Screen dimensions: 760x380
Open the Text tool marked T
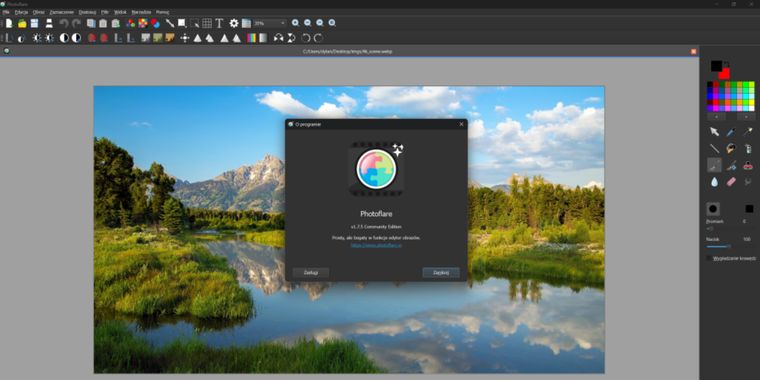pyautogui.click(x=219, y=23)
